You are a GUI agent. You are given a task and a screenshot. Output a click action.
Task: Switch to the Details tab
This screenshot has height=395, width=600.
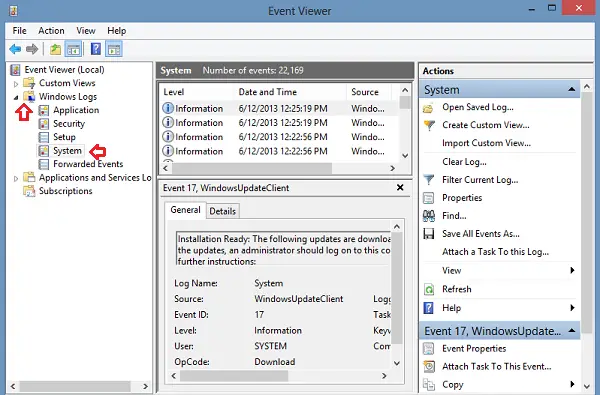[223, 211]
